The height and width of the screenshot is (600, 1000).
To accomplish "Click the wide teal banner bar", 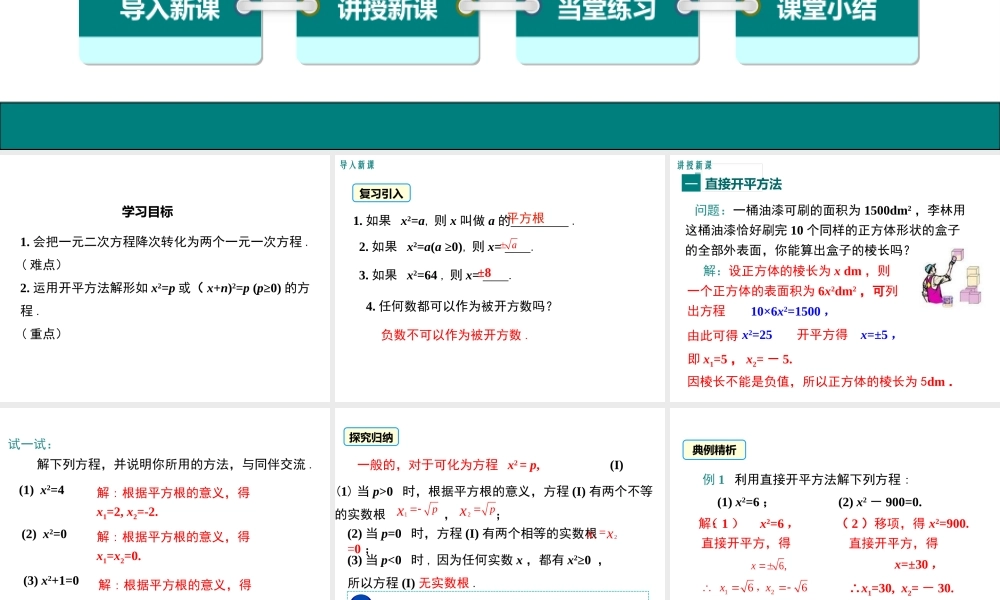I will (x=500, y=126).
